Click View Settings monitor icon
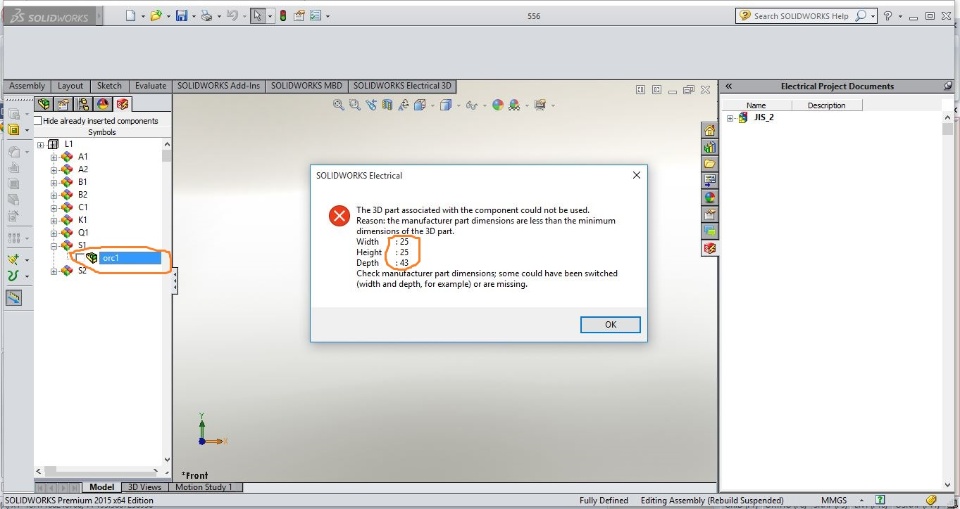960x509 pixels. (539, 105)
